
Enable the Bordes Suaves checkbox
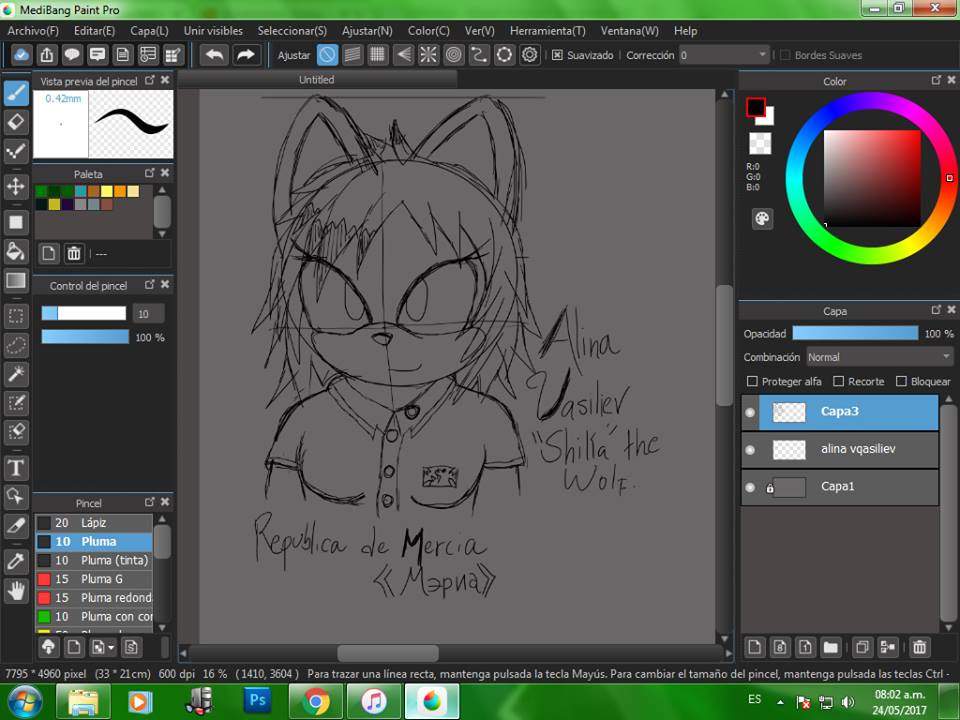pos(786,55)
